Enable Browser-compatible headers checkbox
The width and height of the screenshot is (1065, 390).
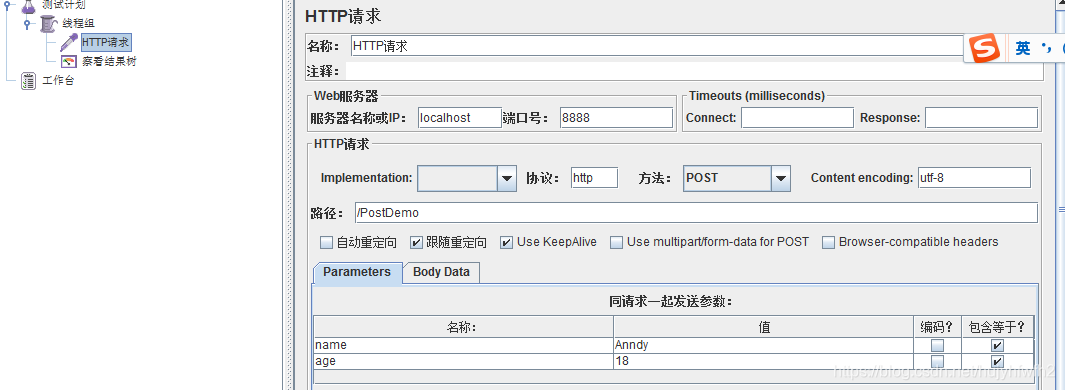click(x=828, y=243)
